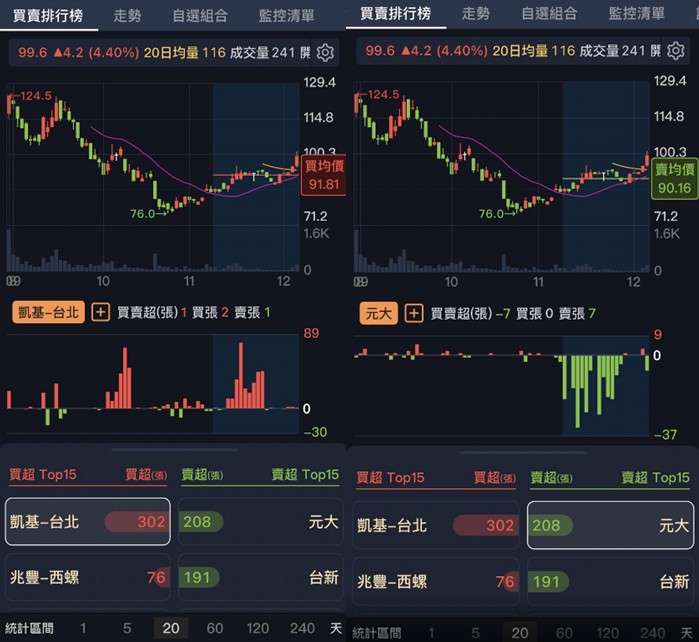Click plus icon beside 凱基-台北 tag
699x642 pixels.
click(x=101, y=312)
